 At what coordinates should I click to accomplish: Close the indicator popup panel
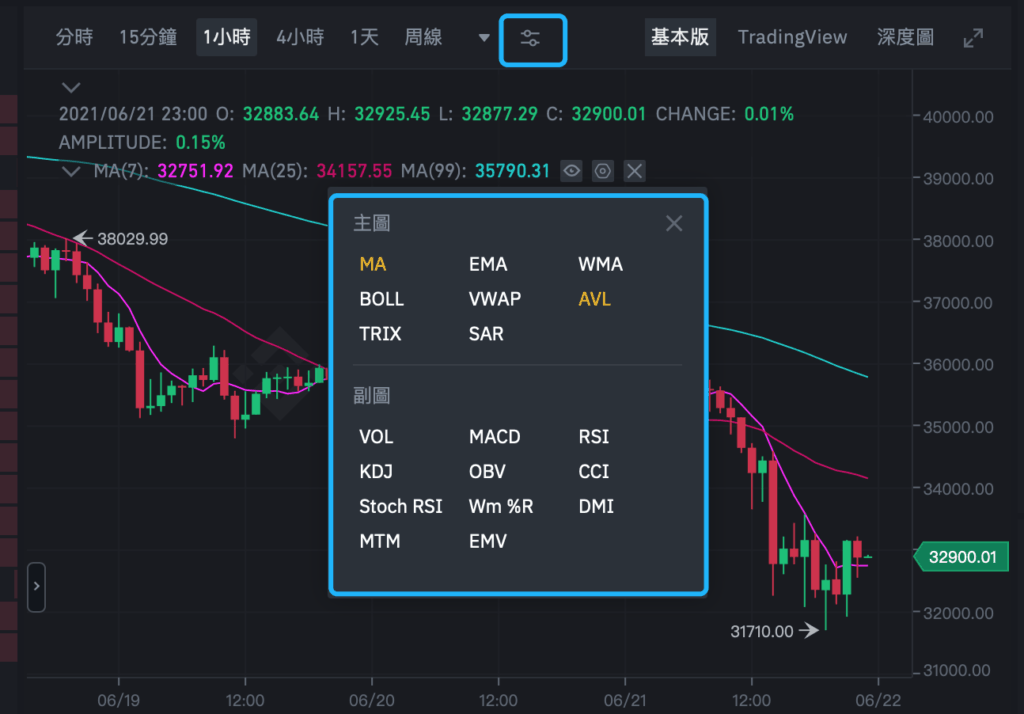click(674, 223)
